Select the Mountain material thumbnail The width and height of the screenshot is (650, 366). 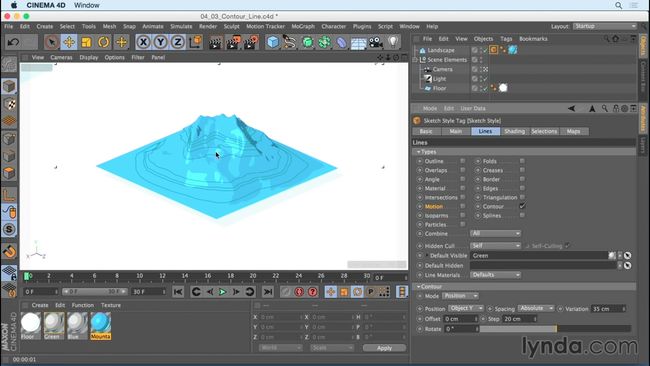pyautogui.click(x=100, y=325)
